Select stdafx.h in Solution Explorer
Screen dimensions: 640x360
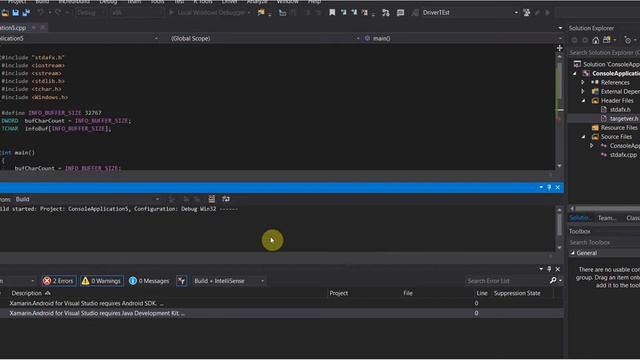click(620, 110)
